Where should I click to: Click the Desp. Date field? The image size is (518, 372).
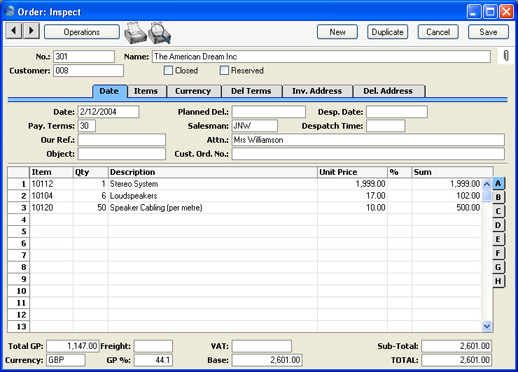coord(397,112)
